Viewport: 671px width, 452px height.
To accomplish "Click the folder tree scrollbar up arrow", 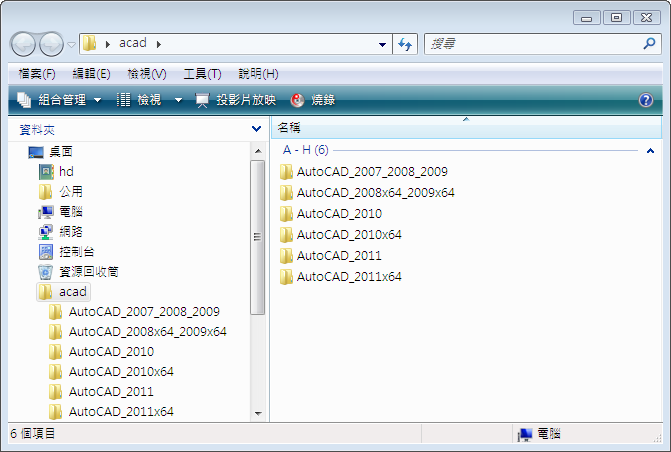I will click(x=258, y=151).
